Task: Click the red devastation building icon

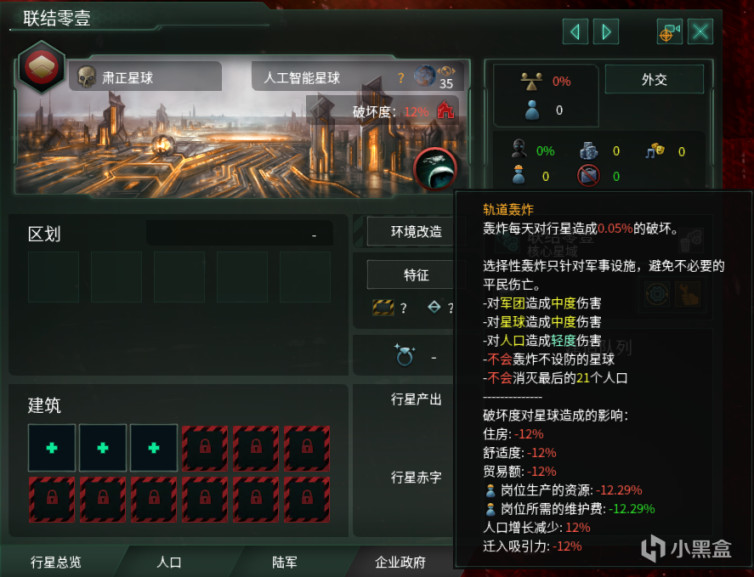Action: (x=446, y=111)
